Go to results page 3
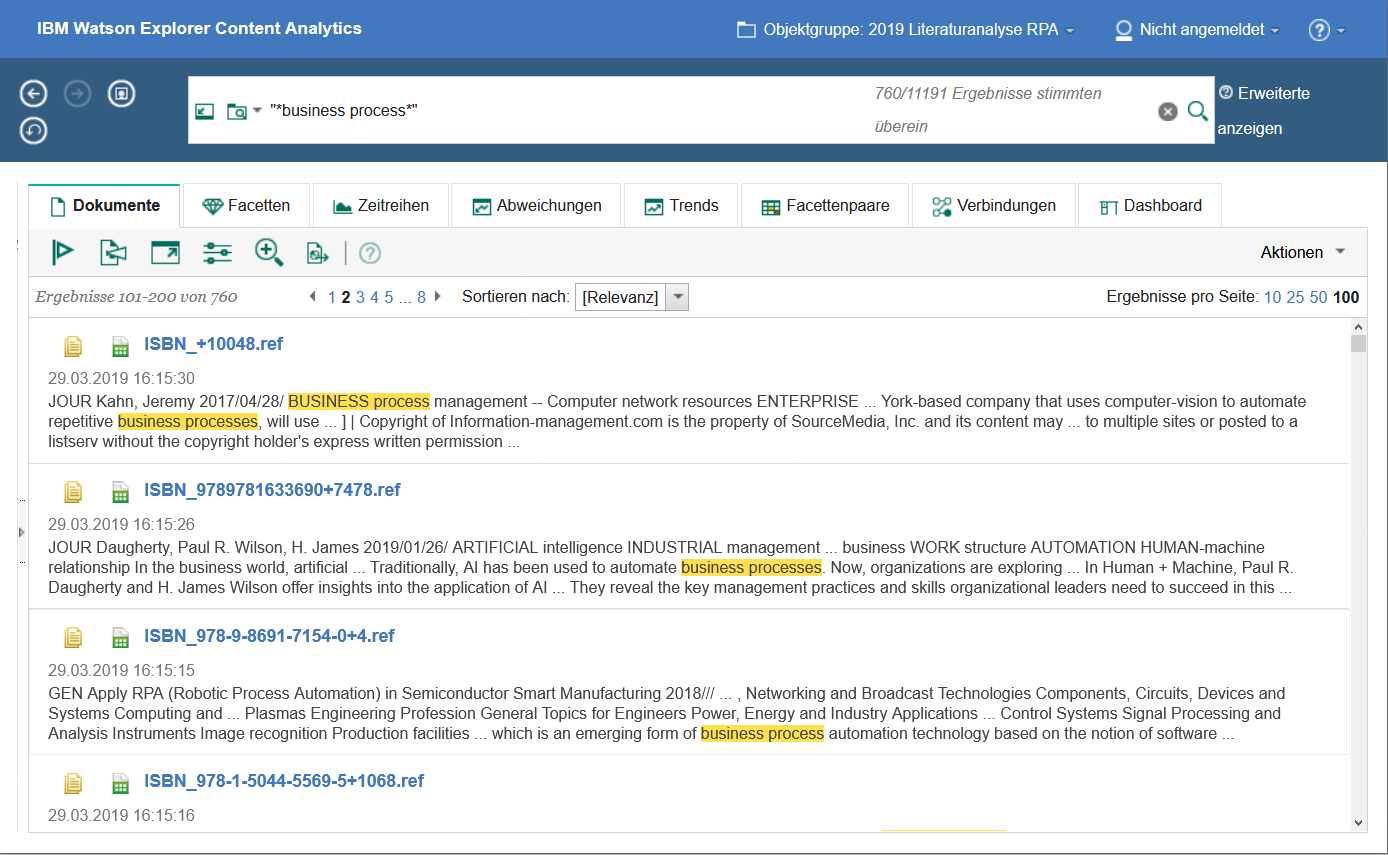This screenshot has height=855, width=1388. 360,297
